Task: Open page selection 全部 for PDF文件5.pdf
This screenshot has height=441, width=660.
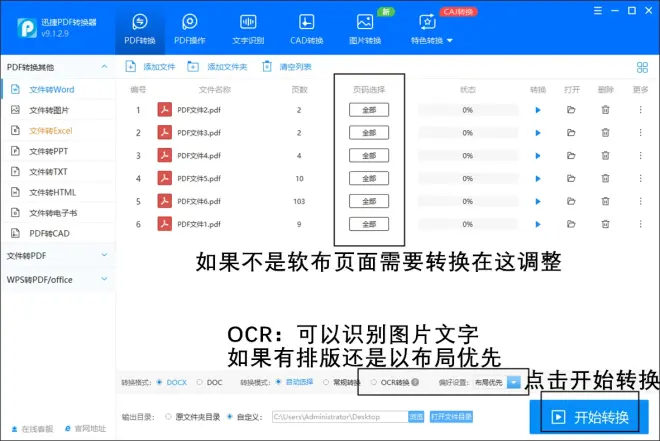Action: tap(369, 178)
